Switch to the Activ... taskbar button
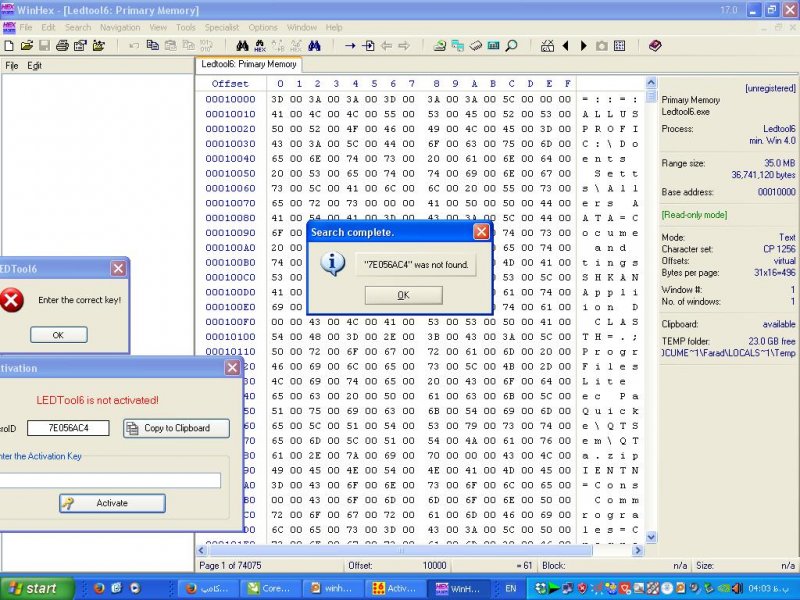800x600 pixels. (394, 588)
